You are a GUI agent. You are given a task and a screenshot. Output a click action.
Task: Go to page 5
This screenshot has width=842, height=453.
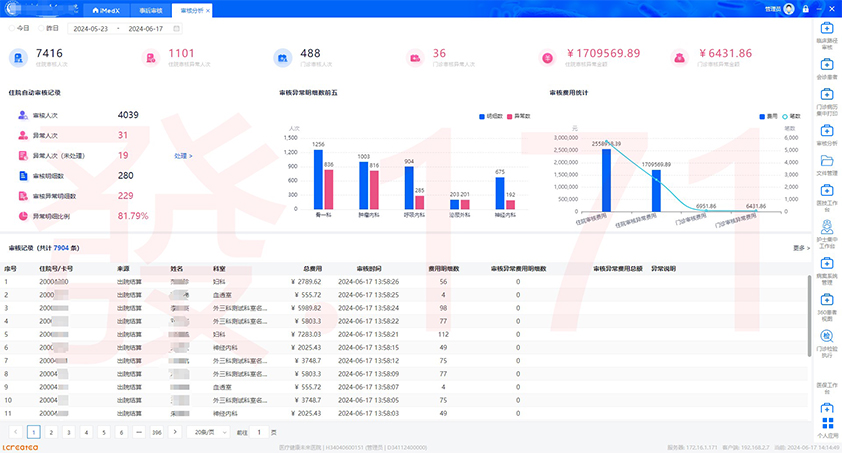(x=104, y=432)
